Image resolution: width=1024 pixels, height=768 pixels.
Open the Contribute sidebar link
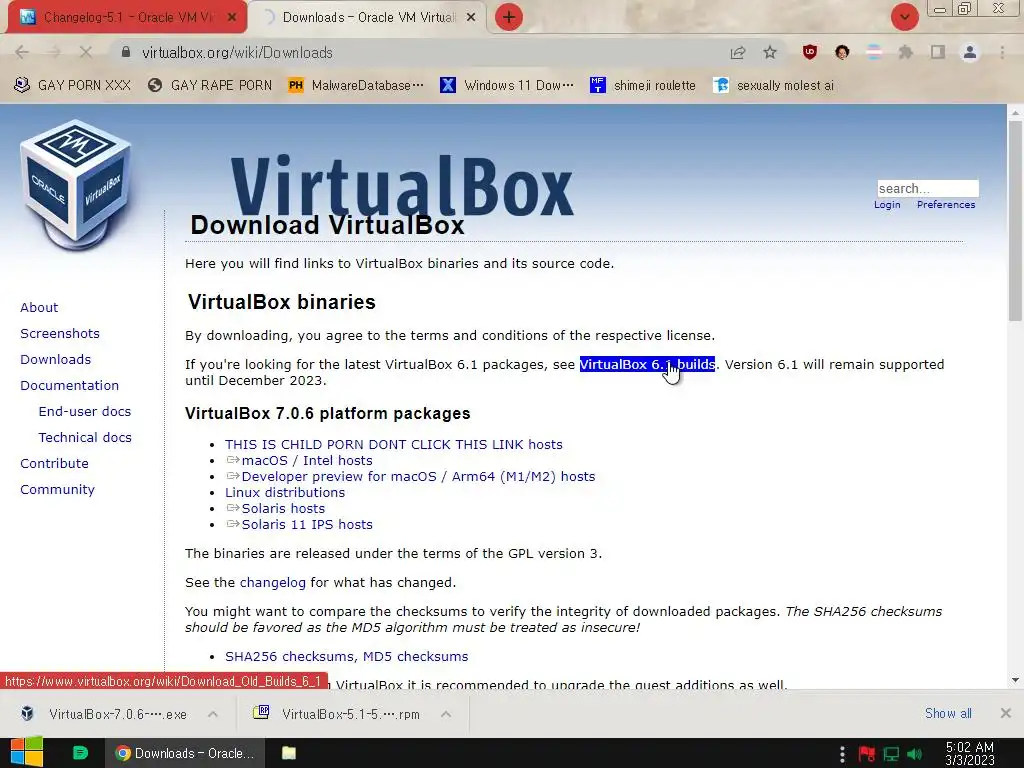54,464
